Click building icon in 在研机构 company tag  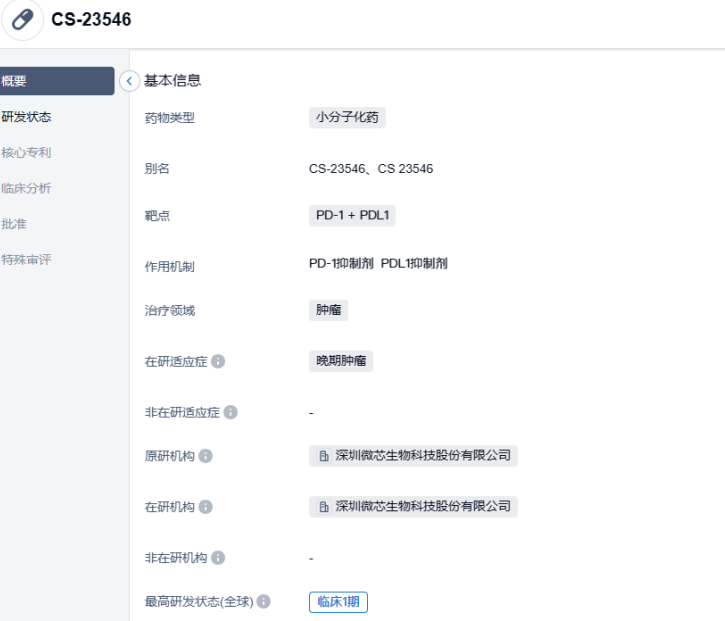coord(324,507)
